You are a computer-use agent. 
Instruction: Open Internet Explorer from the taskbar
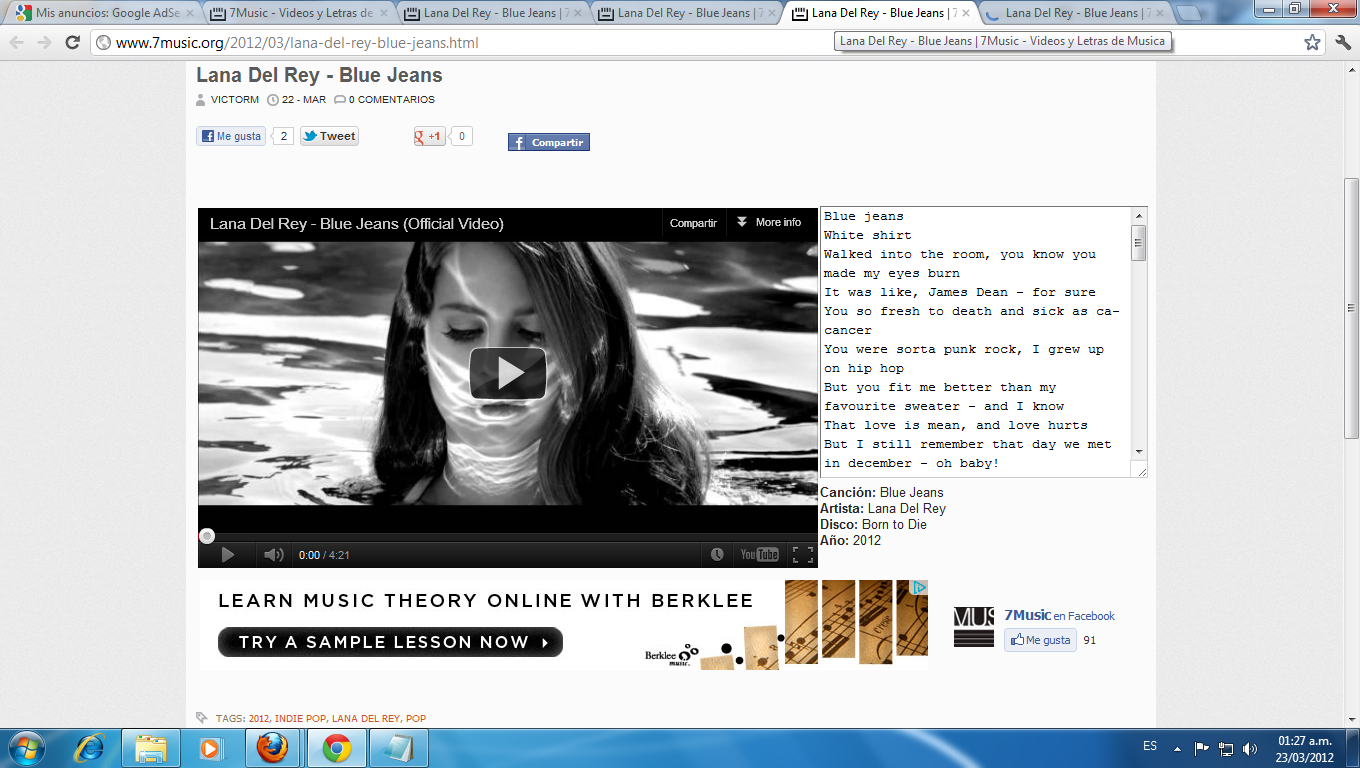click(x=90, y=748)
